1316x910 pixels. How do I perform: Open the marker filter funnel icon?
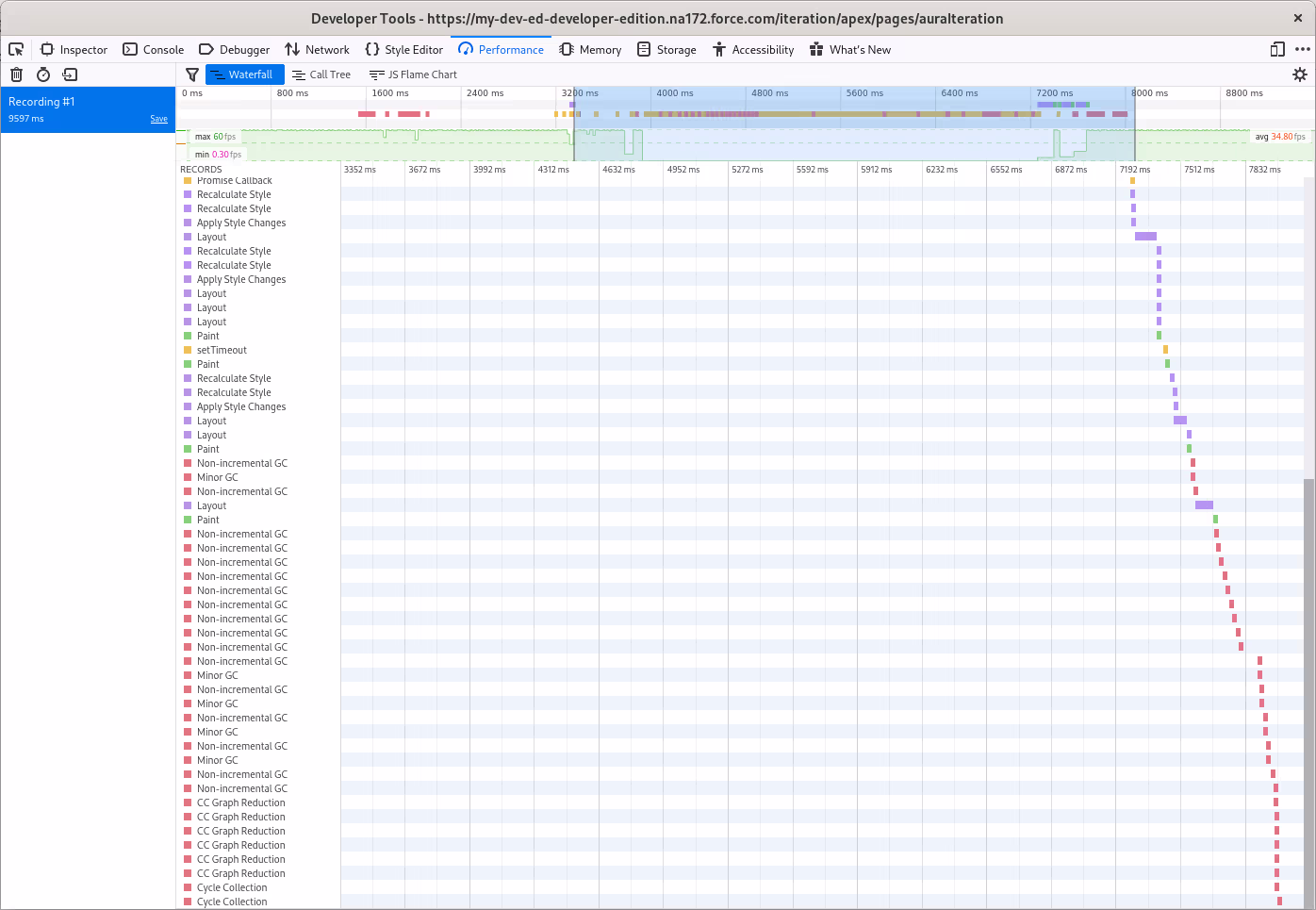pyautogui.click(x=192, y=74)
